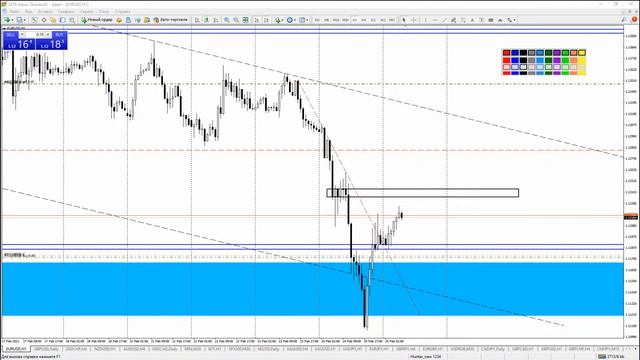Image resolution: width=640 pixels, height=360 pixels.
Task: Expand the Periods dropdown arrow
Action: point(294,20)
